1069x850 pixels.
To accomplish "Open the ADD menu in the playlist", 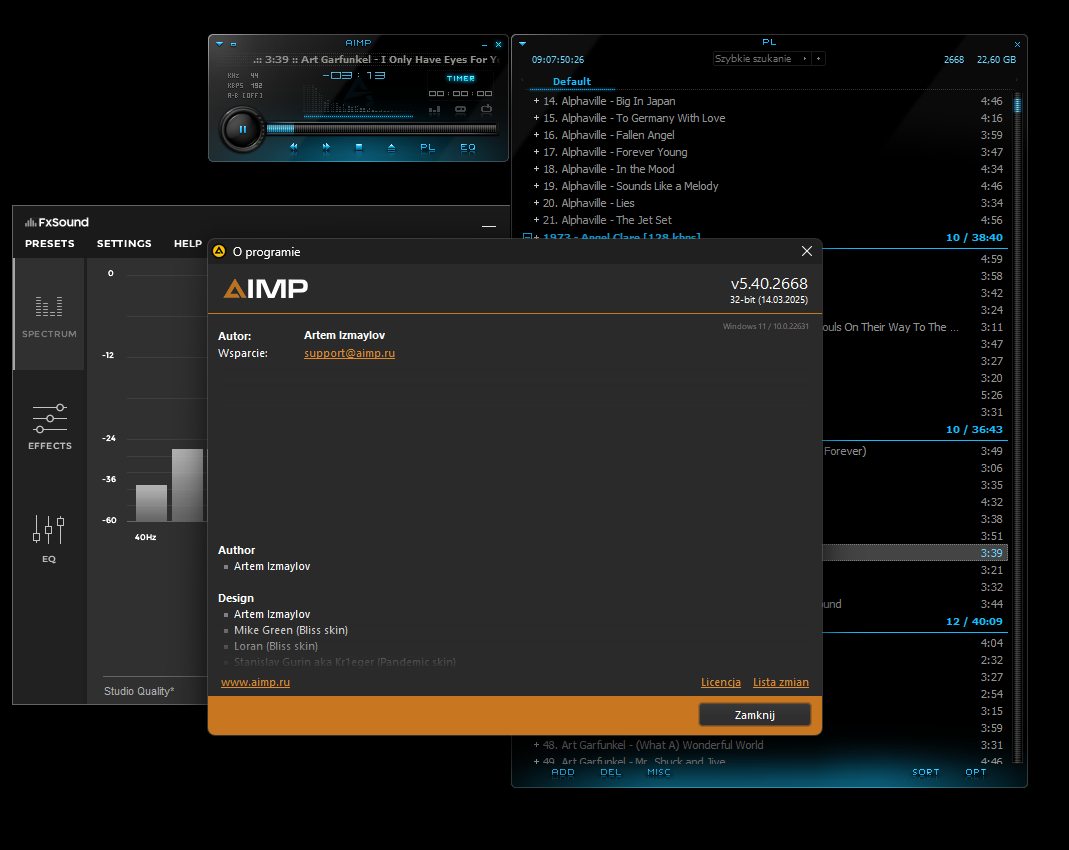I will pyautogui.click(x=563, y=772).
